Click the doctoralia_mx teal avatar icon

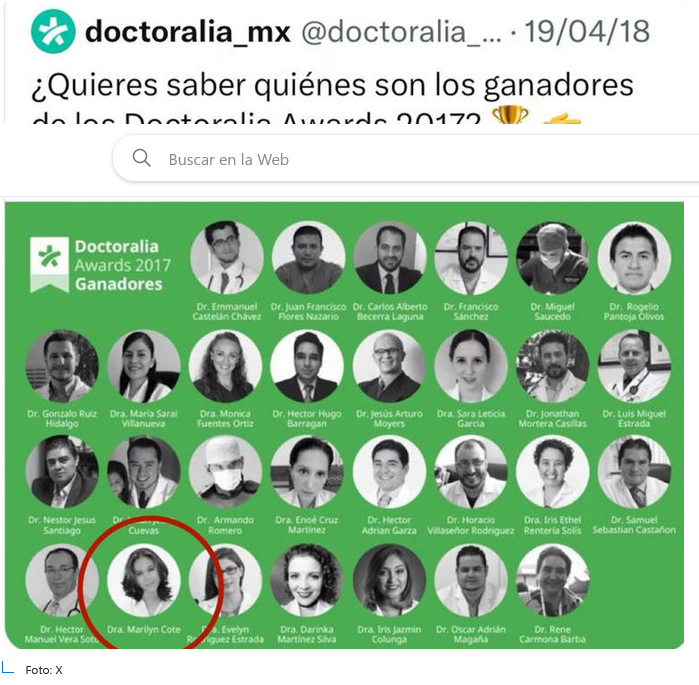[x=53, y=32]
